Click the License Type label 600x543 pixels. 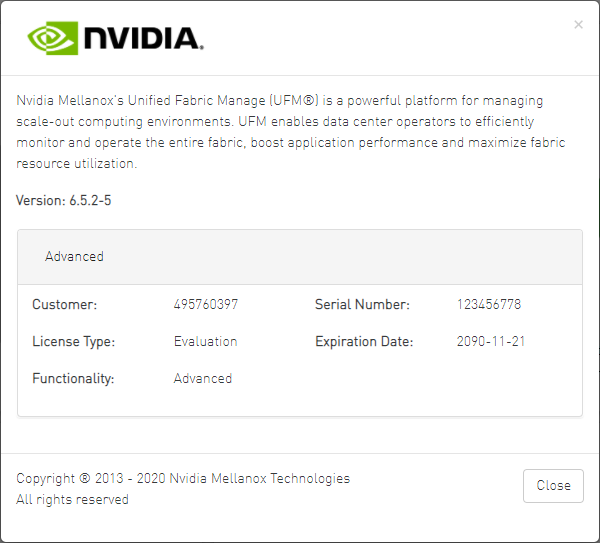(x=73, y=342)
